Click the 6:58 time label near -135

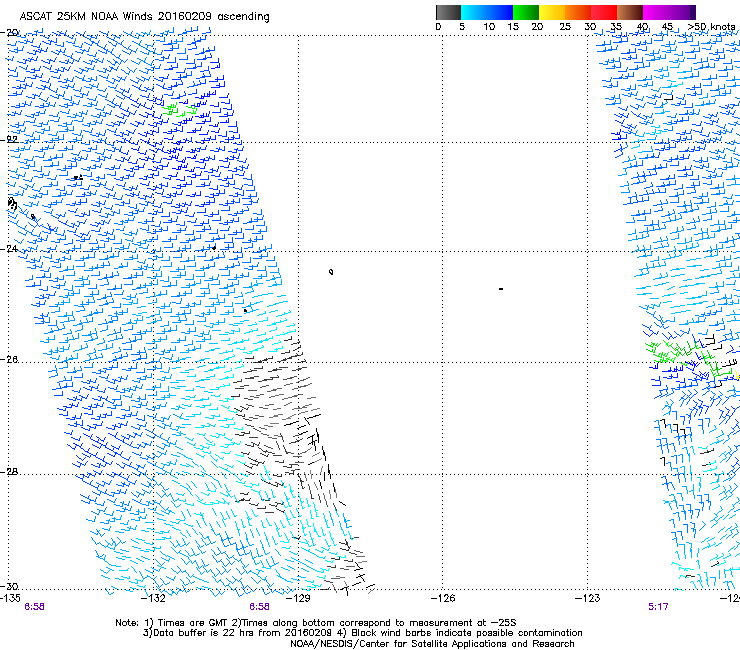pyautogui.click(x=34, y=607)
